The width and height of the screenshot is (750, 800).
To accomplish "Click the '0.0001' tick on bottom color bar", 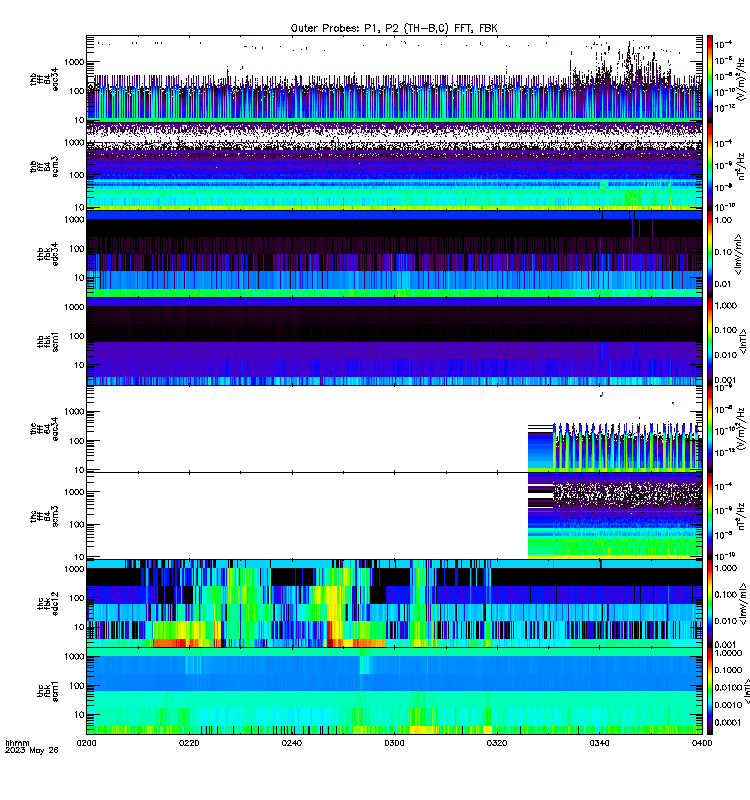I will coord(728,722).
